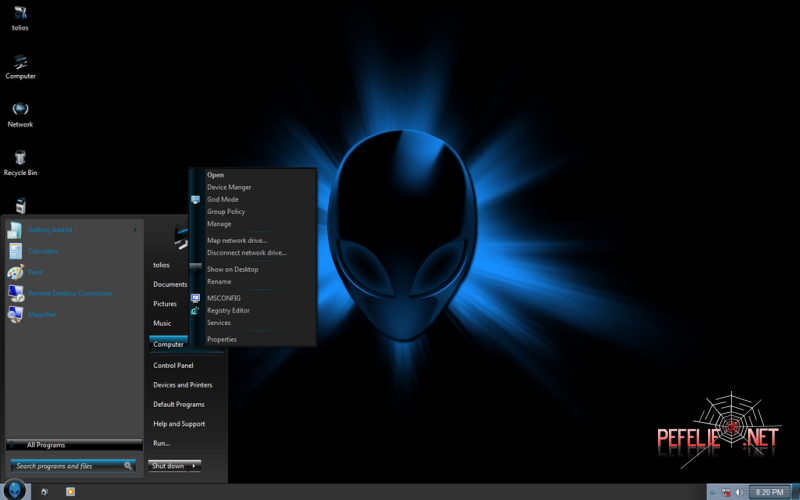Click the Magnifier text label
Image resolution: width=800 pixels, height=500 pixels.
coord(42,314)
